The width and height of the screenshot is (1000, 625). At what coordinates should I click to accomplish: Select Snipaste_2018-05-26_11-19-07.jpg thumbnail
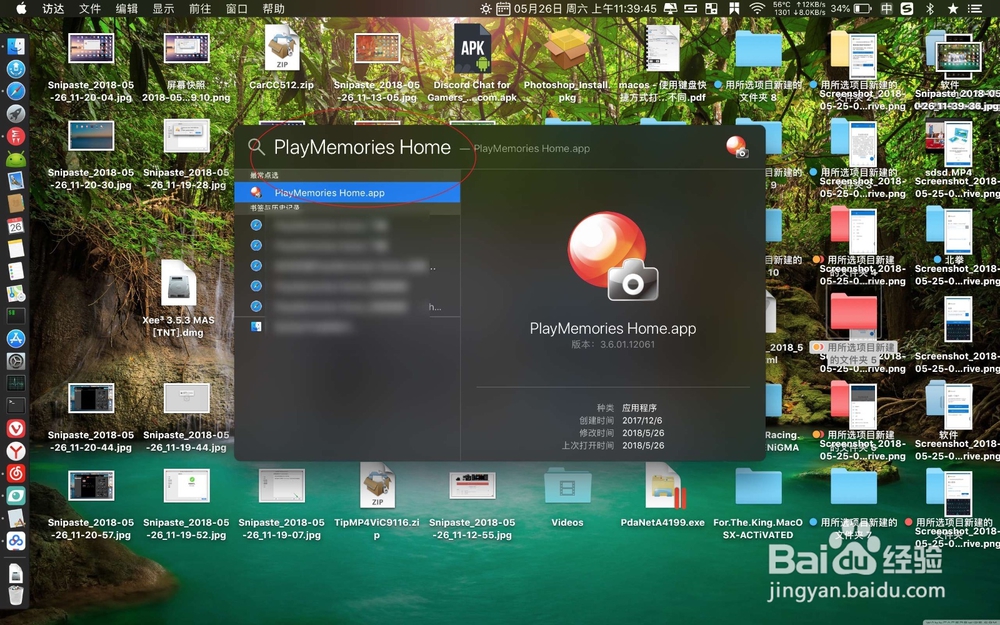282,485
